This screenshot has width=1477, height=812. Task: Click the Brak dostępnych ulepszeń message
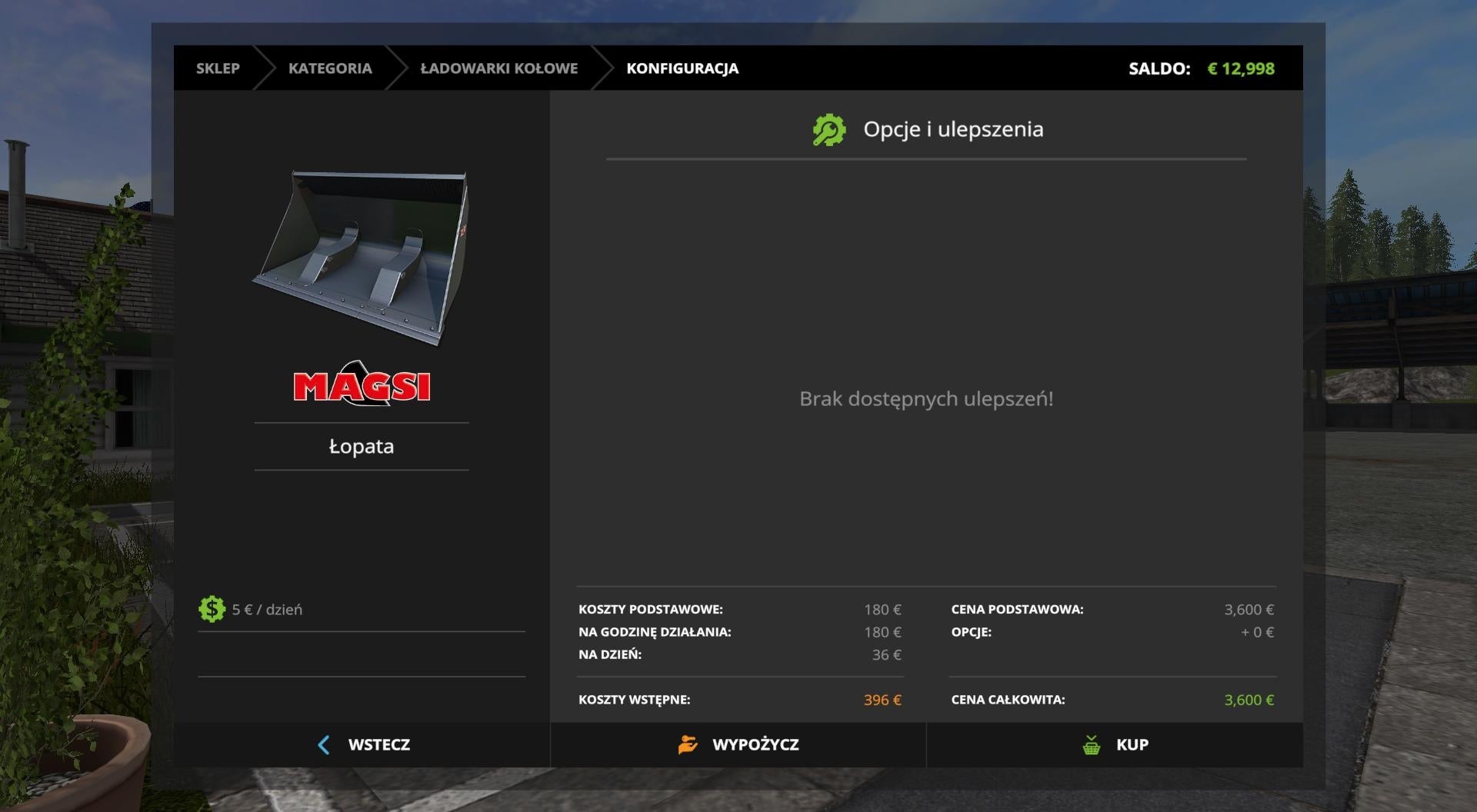click(x=926, y=399)
